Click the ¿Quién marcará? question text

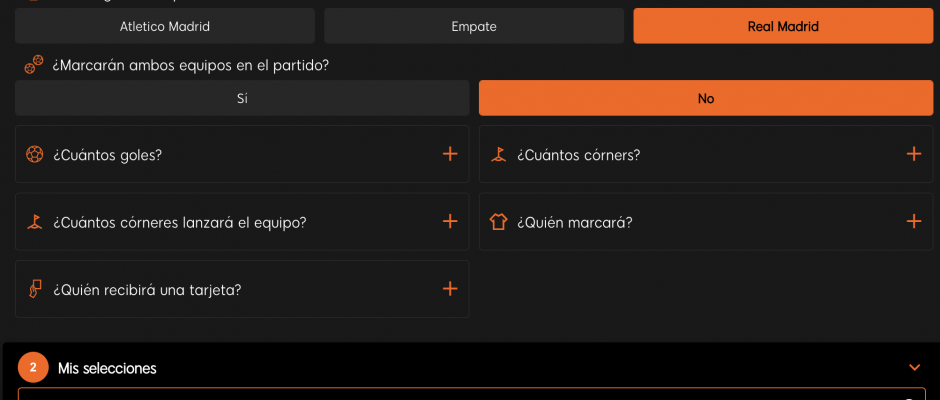(x=574, y=222)
